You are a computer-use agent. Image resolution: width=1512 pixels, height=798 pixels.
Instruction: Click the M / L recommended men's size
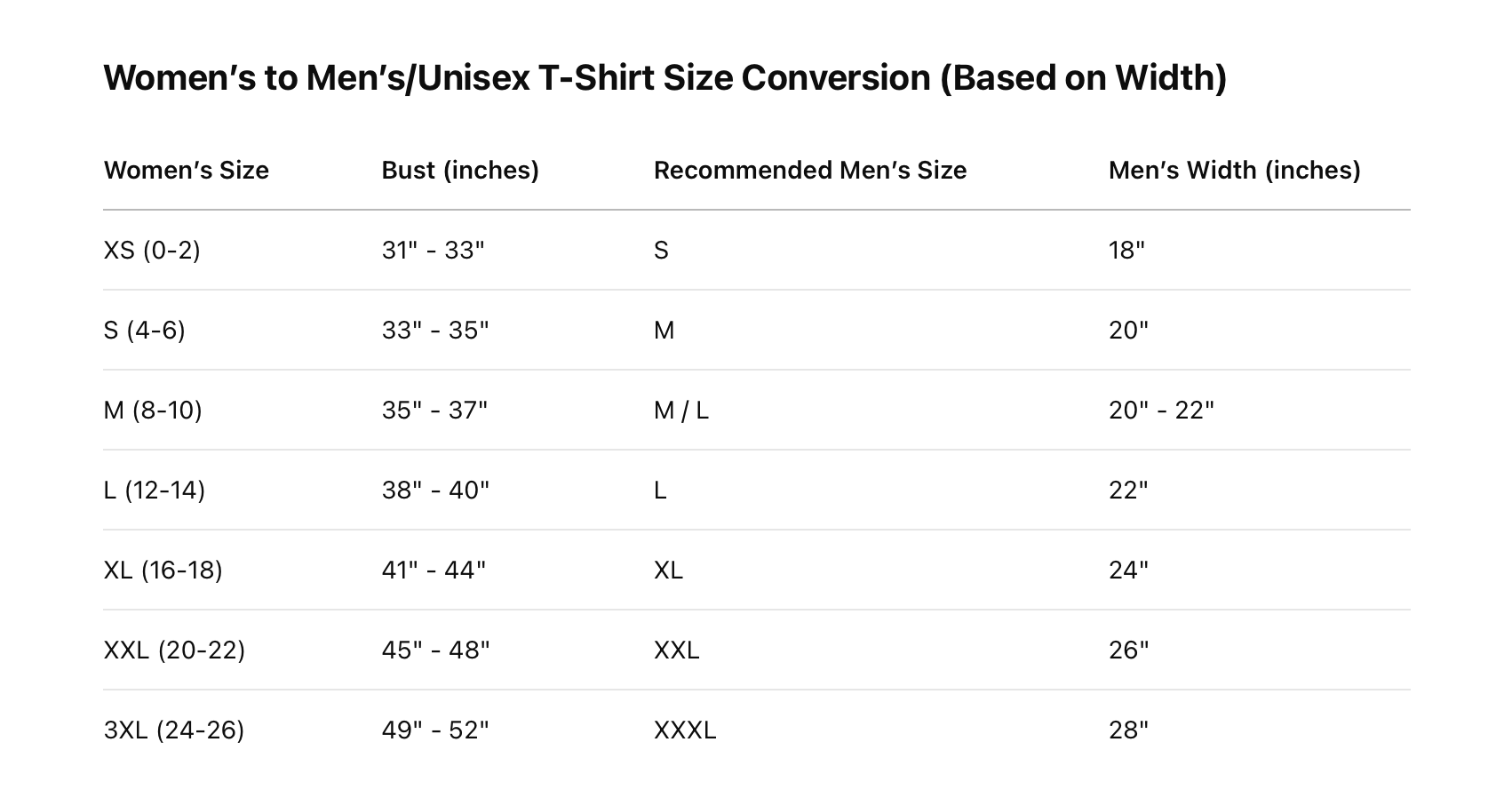(x=681, y=411)
